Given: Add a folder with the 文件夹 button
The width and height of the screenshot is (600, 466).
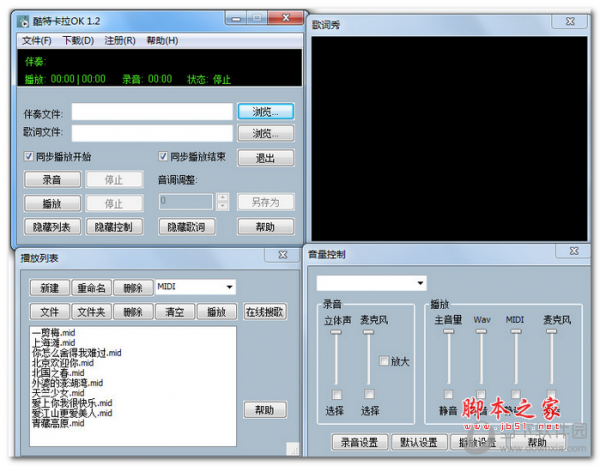Looking at the screenshot, I should 91,312.
